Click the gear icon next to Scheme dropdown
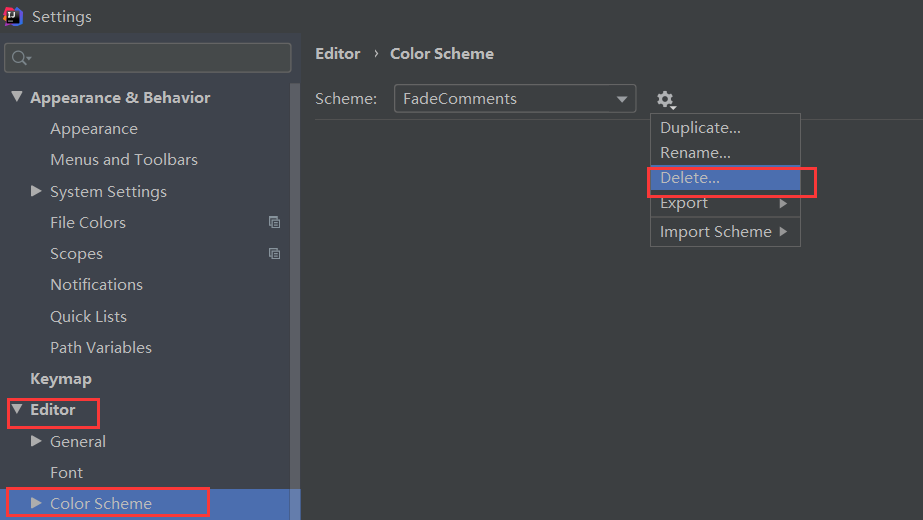 666,99
